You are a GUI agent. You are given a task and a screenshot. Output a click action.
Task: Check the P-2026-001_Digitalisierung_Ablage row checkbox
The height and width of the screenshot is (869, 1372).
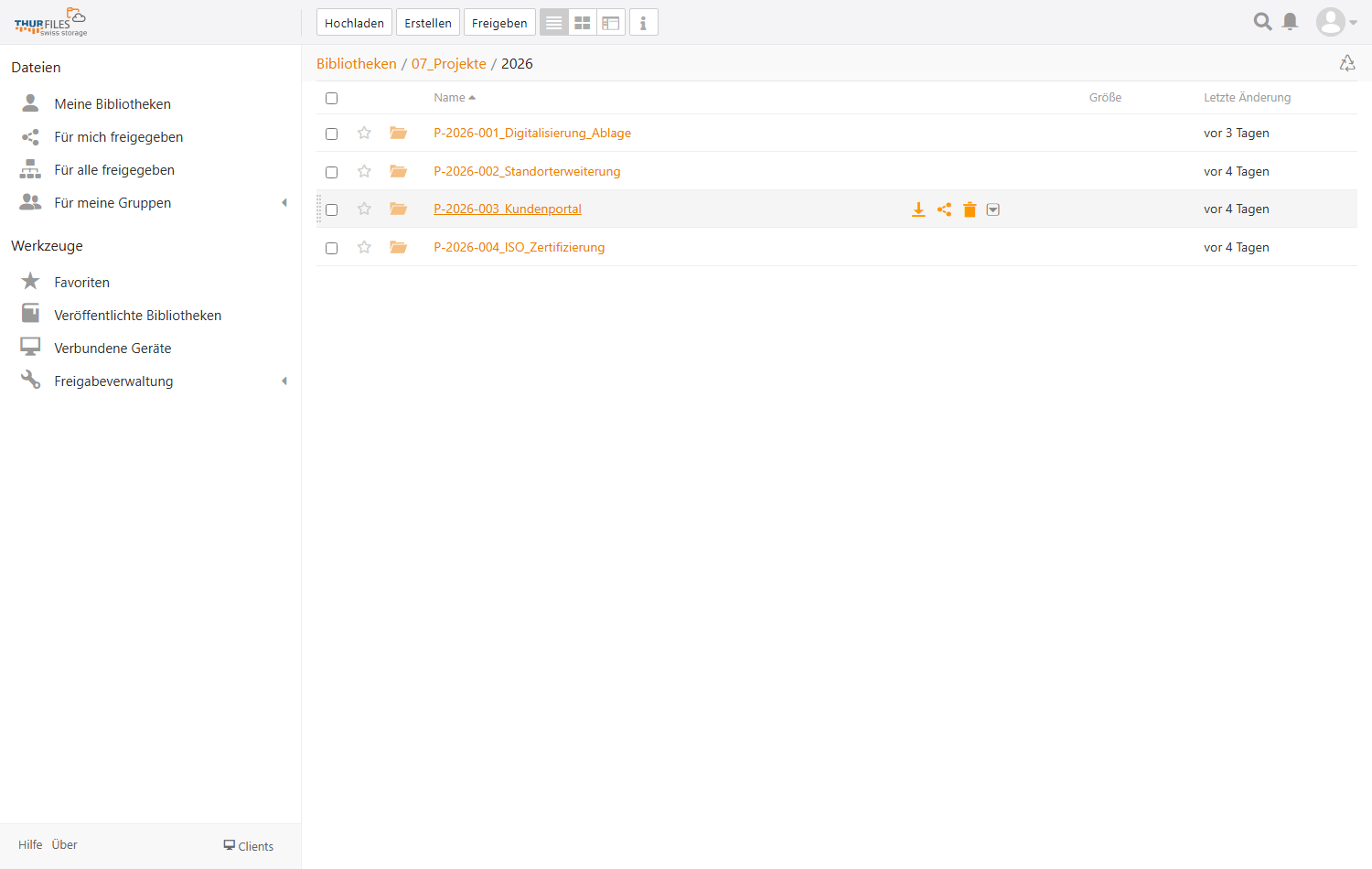click(x=332, y=134)
